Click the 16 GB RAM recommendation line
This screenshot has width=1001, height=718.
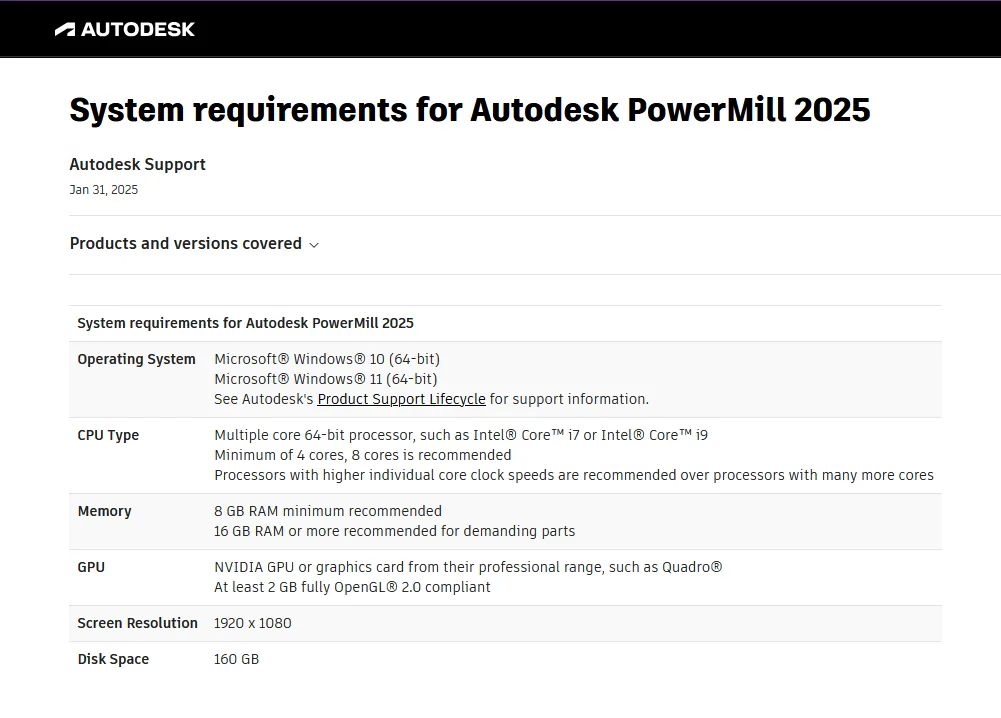(395, 531)
